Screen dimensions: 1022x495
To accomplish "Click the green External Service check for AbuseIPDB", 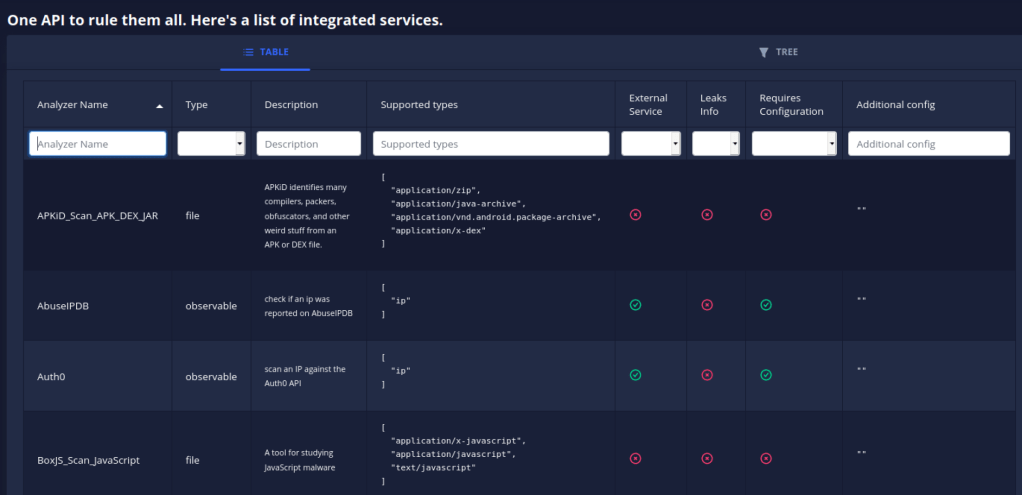I will [x=635, y=305].
